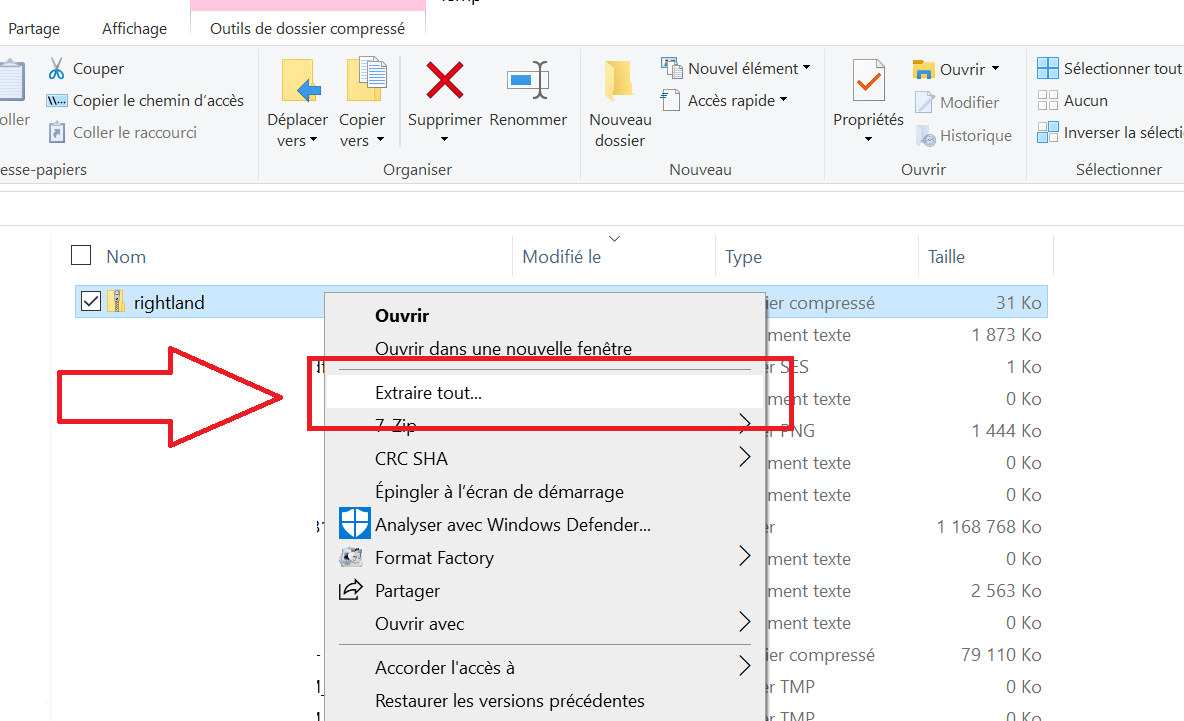The height and width of the screenshot is (721, 1184).
Task: Sort by the Taille column header
Action: tap(946, 257)
